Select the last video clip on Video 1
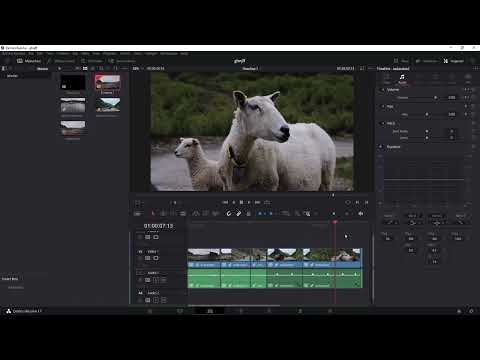This screenshot has height=360, width=480. 332,258
